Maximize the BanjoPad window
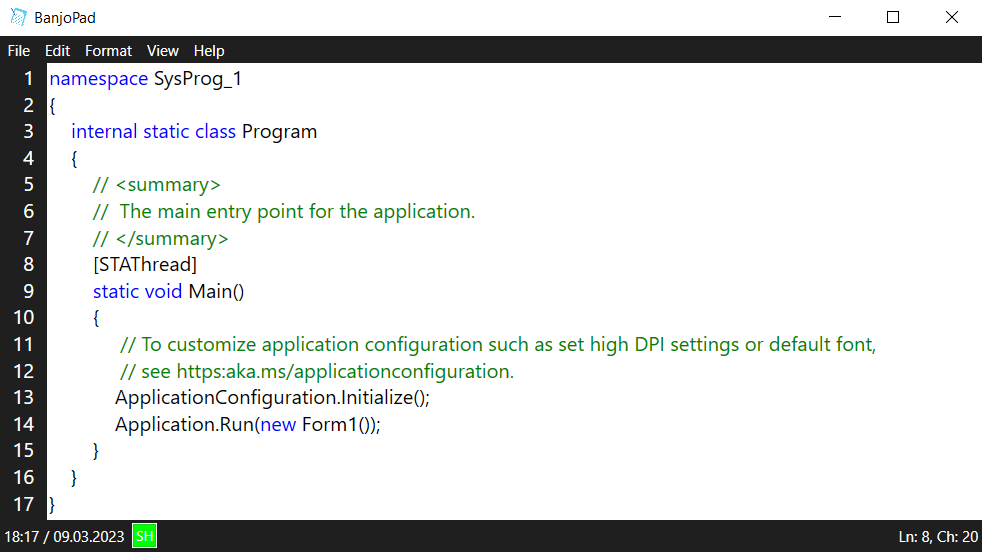 pyautogui.click(x=893, y=17)
